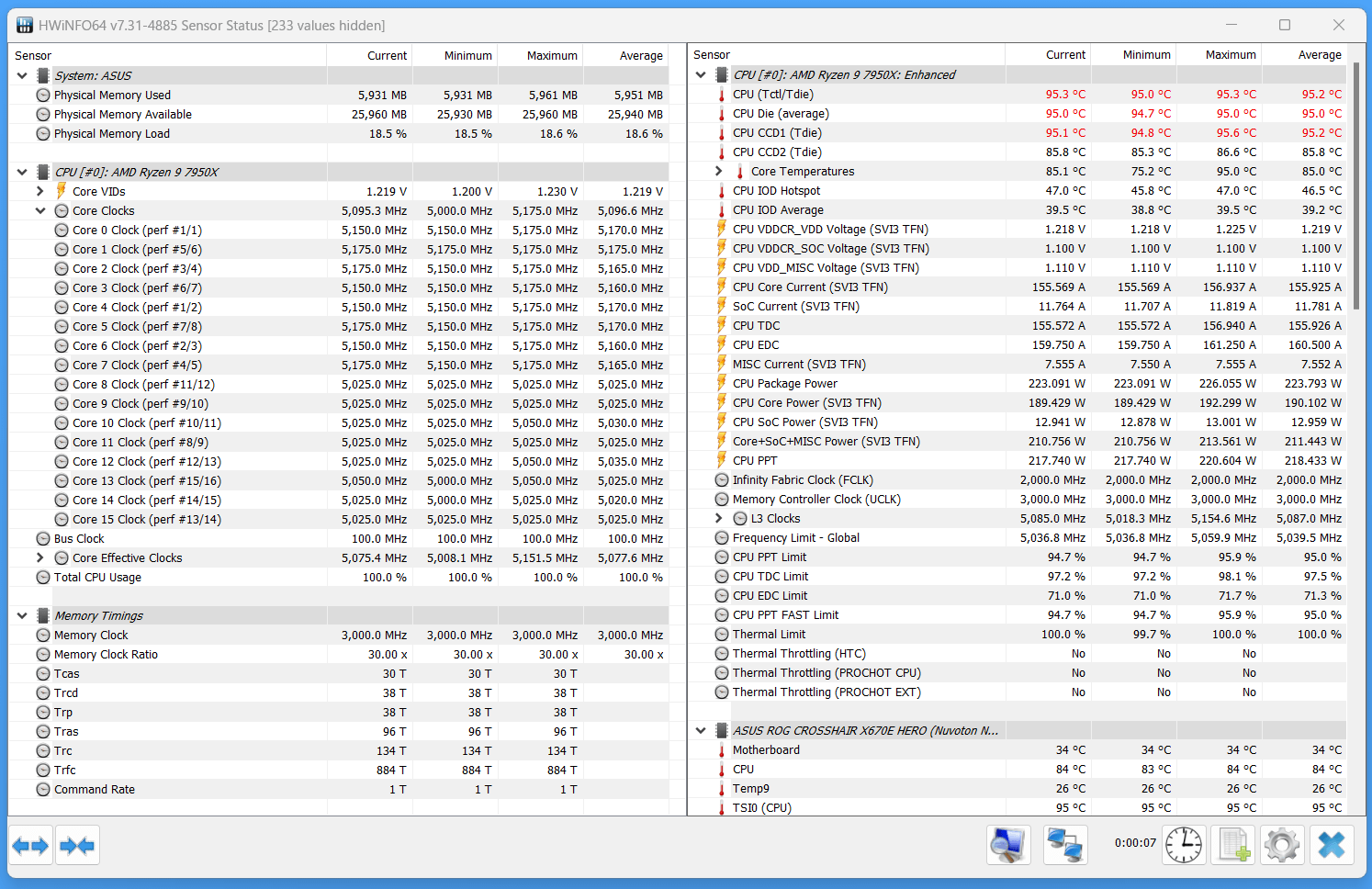Click the Core Temperatures thermometer icon
Image resolution: width=1372 pixels, height=889 pixels.
(x=740, y=172)
